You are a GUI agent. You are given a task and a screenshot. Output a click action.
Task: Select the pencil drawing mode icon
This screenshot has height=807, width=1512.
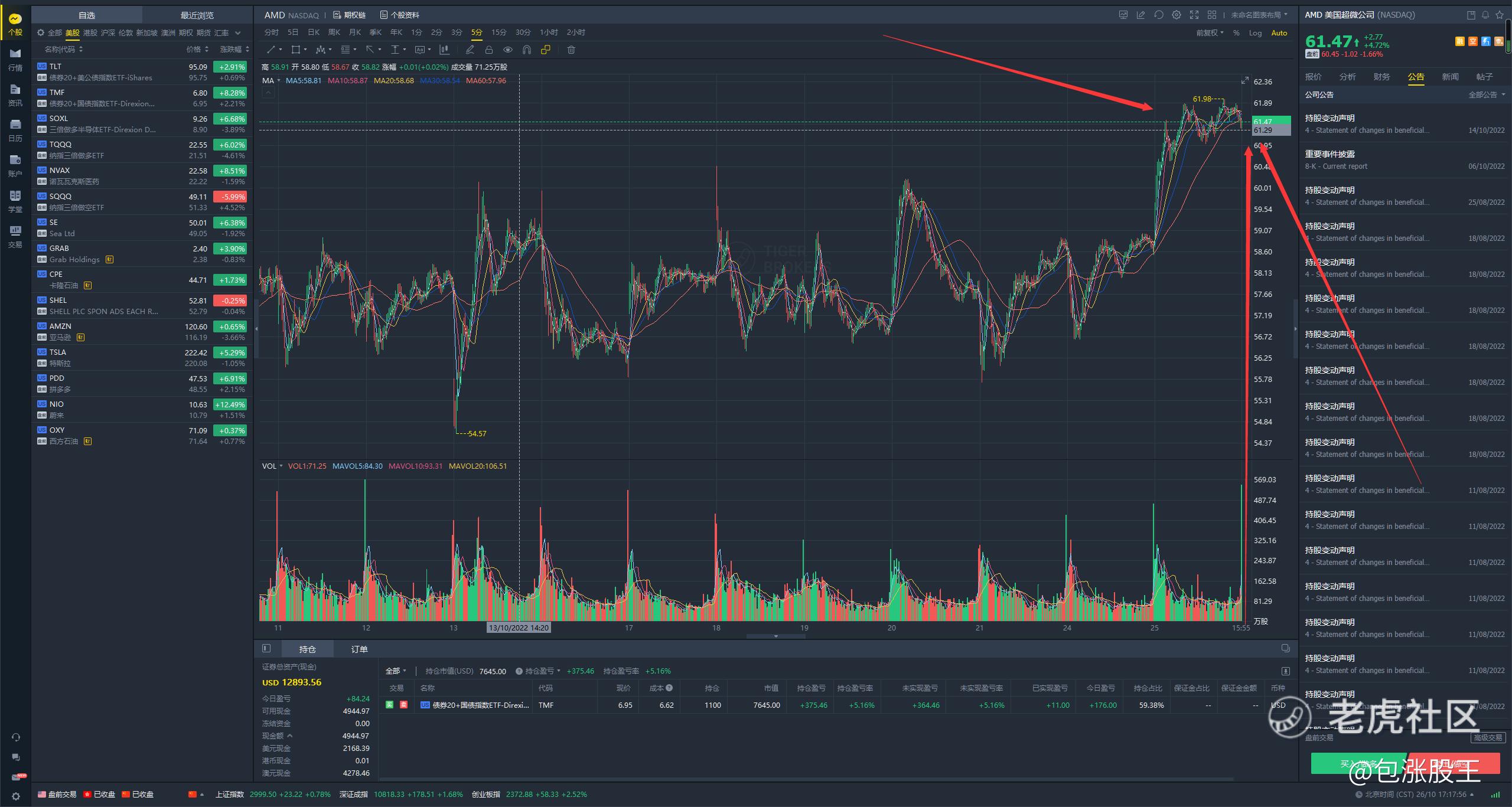point(470,50)
